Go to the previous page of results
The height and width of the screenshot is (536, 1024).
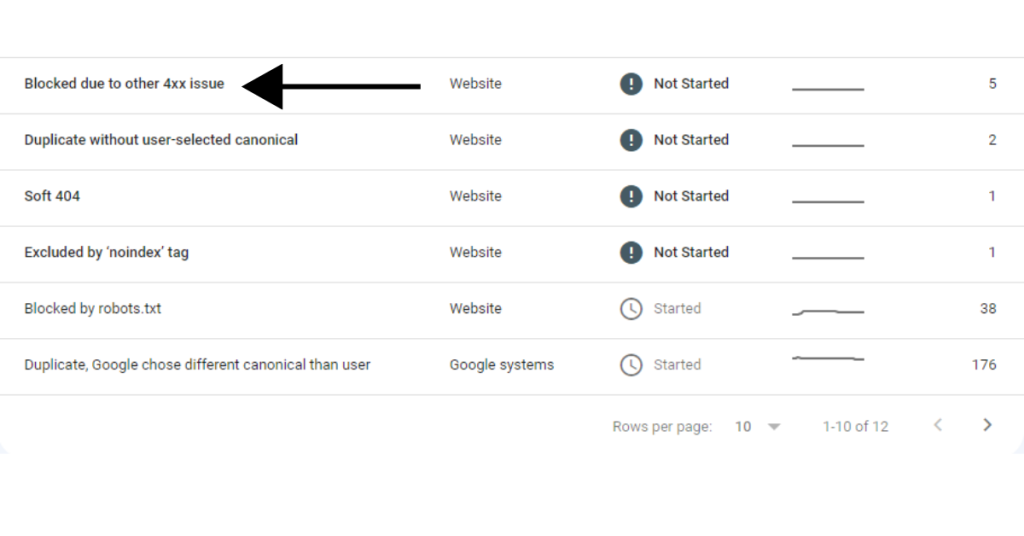(x=938, y=425)
